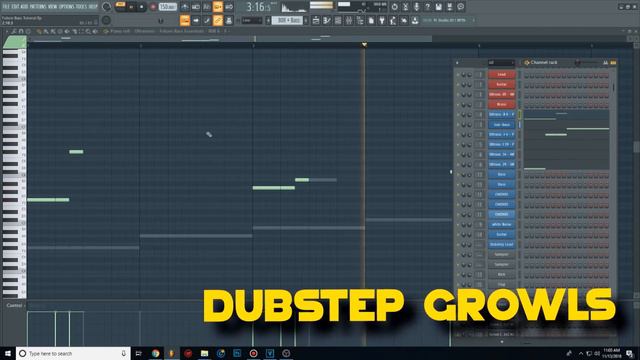The height and width of the screenshot is (360, 640).
Task: Open the Piano roll view icon in main toolbar
Action: 327,20
